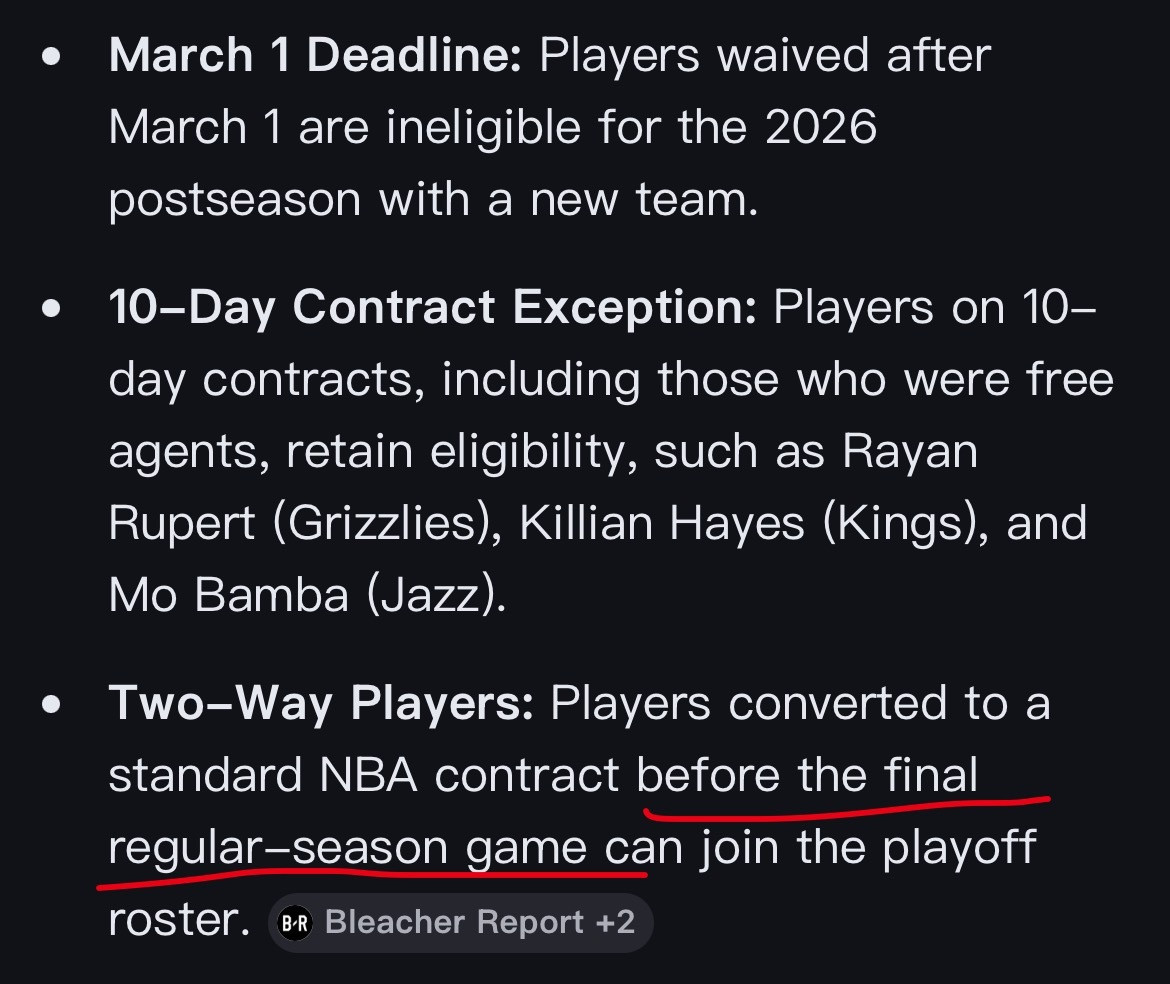The image size is (1170, 984).
Task: Click the name "Rayan" in the text
Action: (x=910, y=453)
